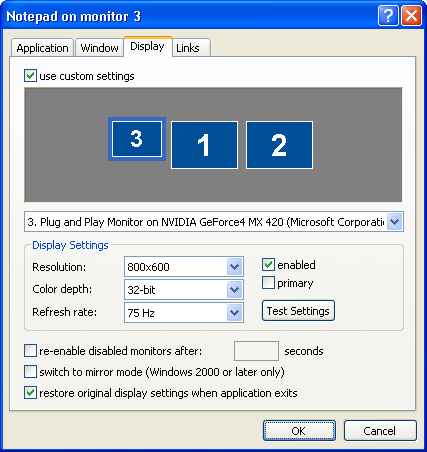
Task: Switch to the Window tab
Action: (x=99, y=48)
